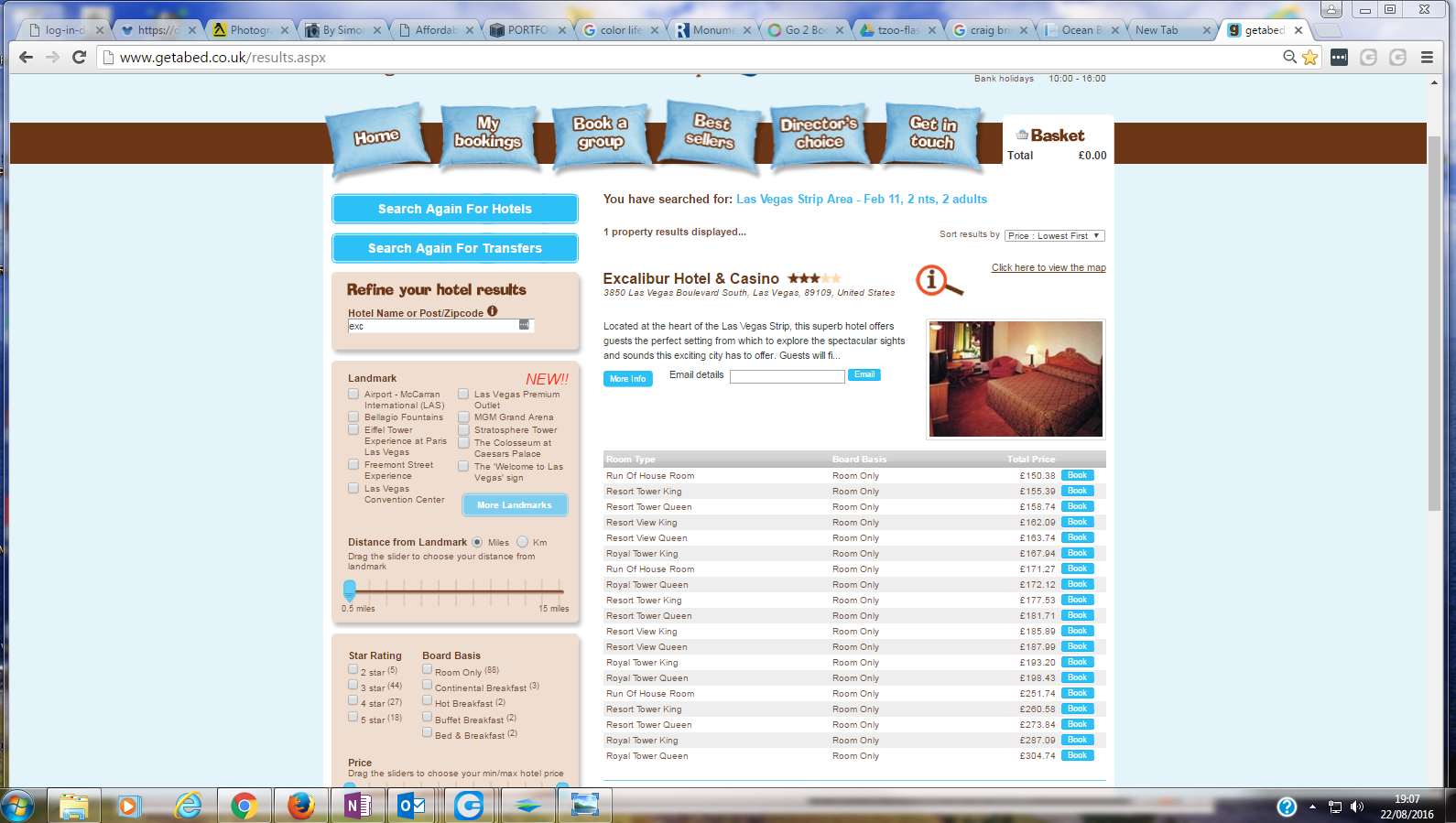
Task: Launch Internet Explorer from the taskbar
Action: [x=189, y=806]
